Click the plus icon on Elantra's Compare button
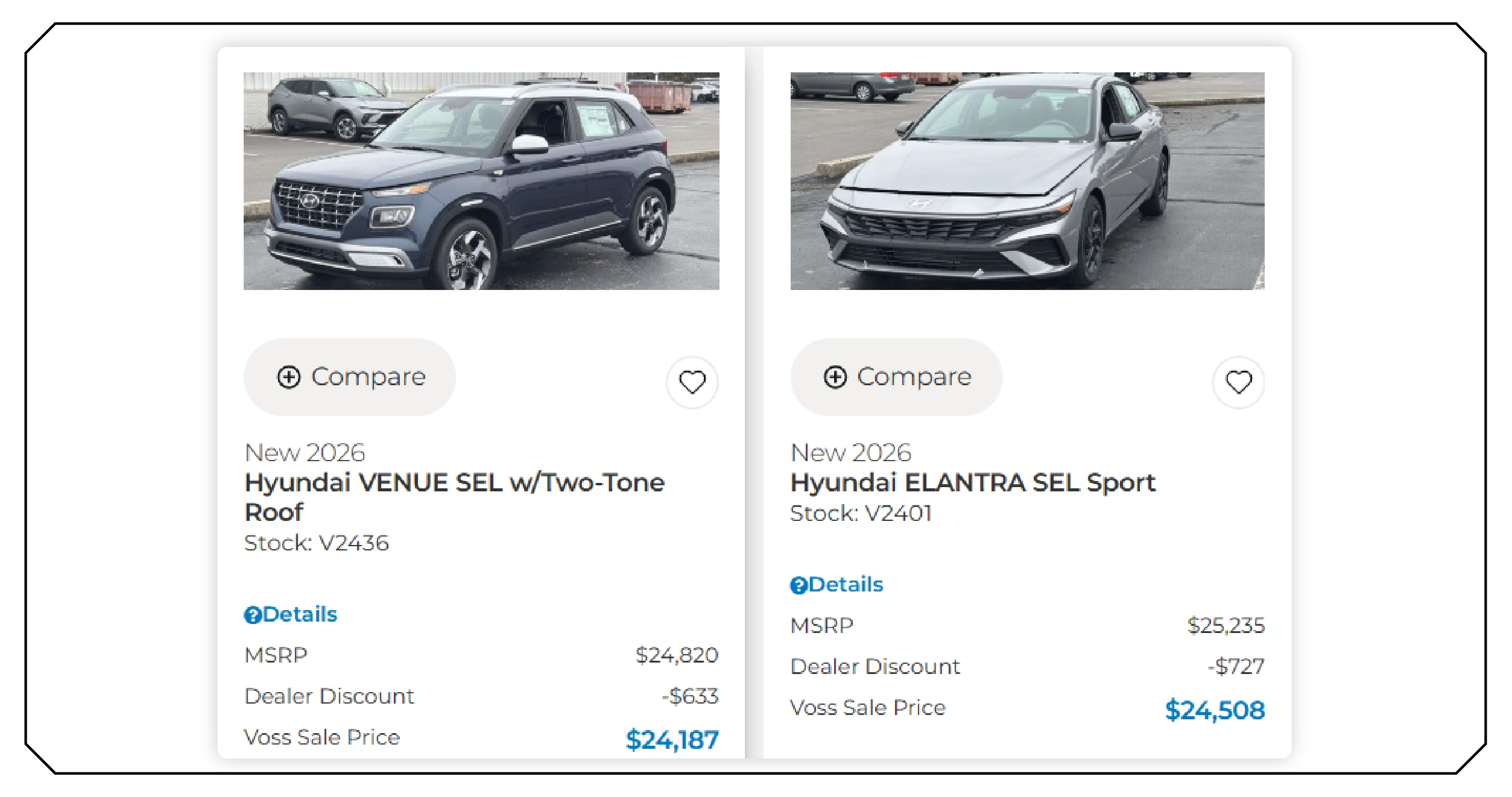The width and height of the screenshot is (1512, 797). pyautogui.click(x=835, y=377)
